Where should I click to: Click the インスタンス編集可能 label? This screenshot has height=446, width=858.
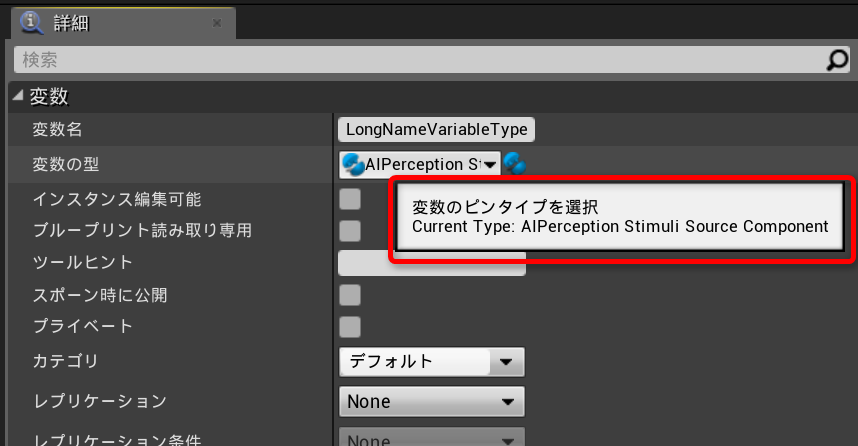tap(117, 199)
